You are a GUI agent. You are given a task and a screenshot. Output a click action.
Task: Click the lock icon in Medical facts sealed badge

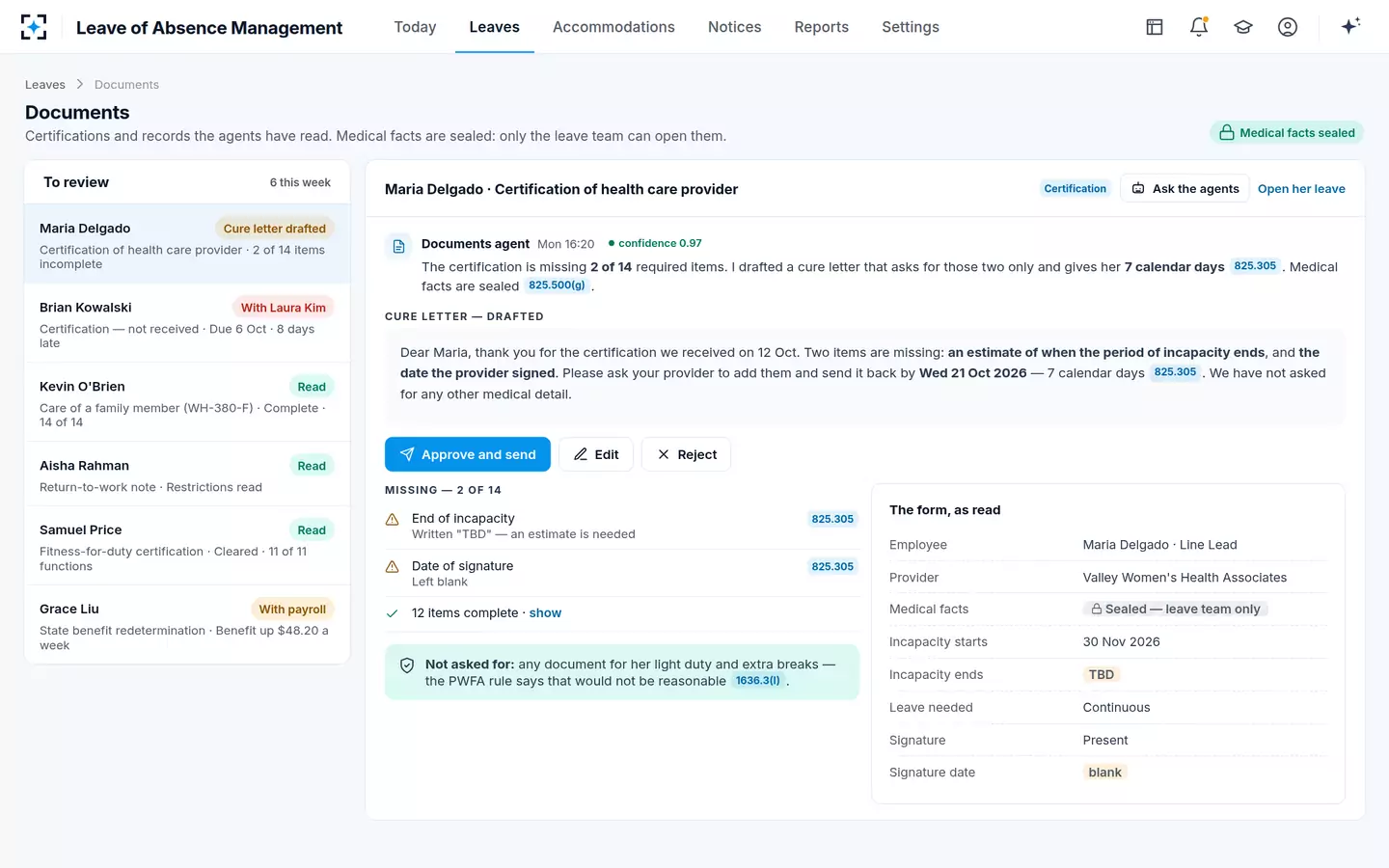pyautogui.click(x=1227, y=133)
